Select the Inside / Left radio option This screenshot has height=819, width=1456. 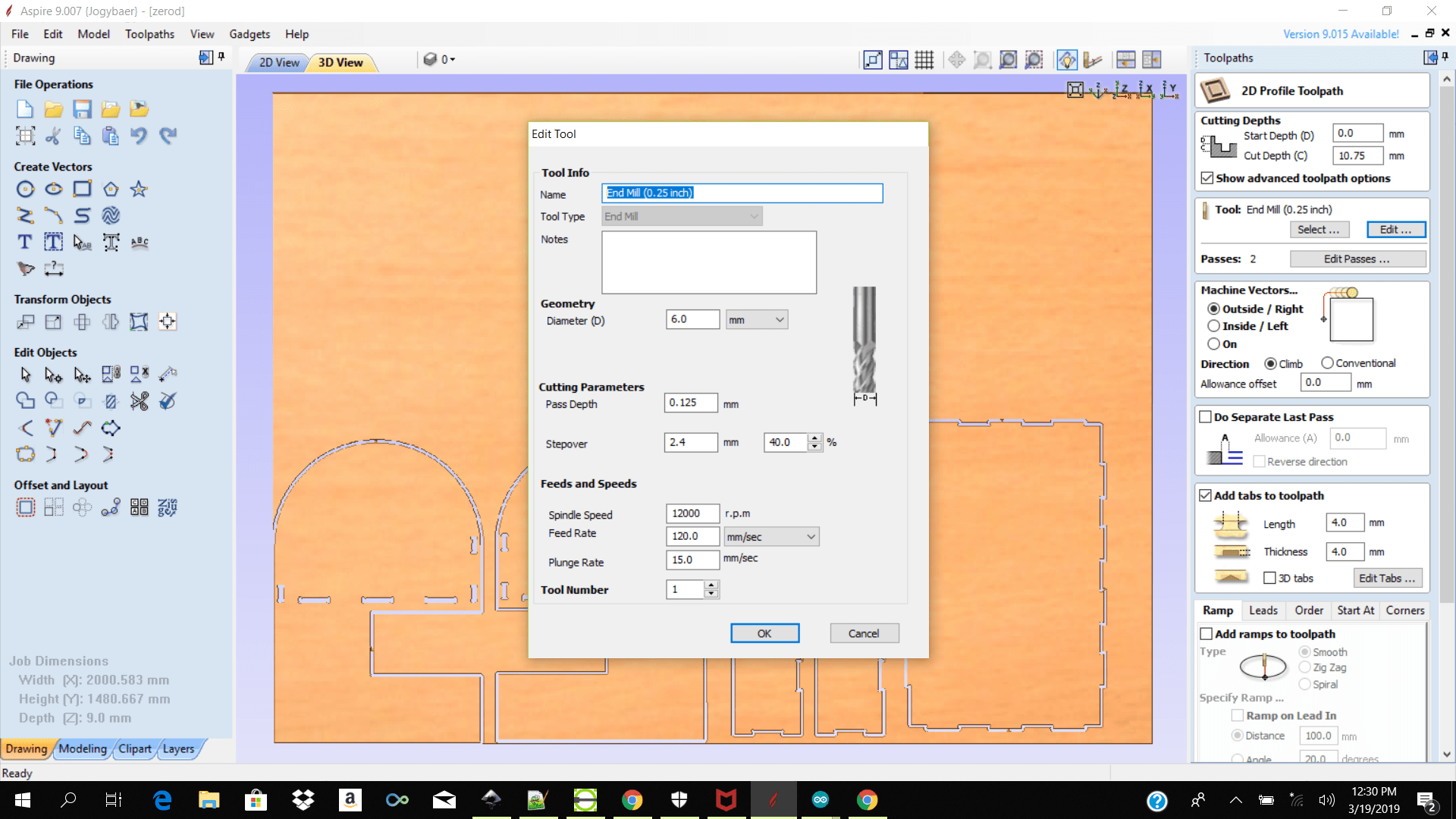click(x=1214, y=326)
